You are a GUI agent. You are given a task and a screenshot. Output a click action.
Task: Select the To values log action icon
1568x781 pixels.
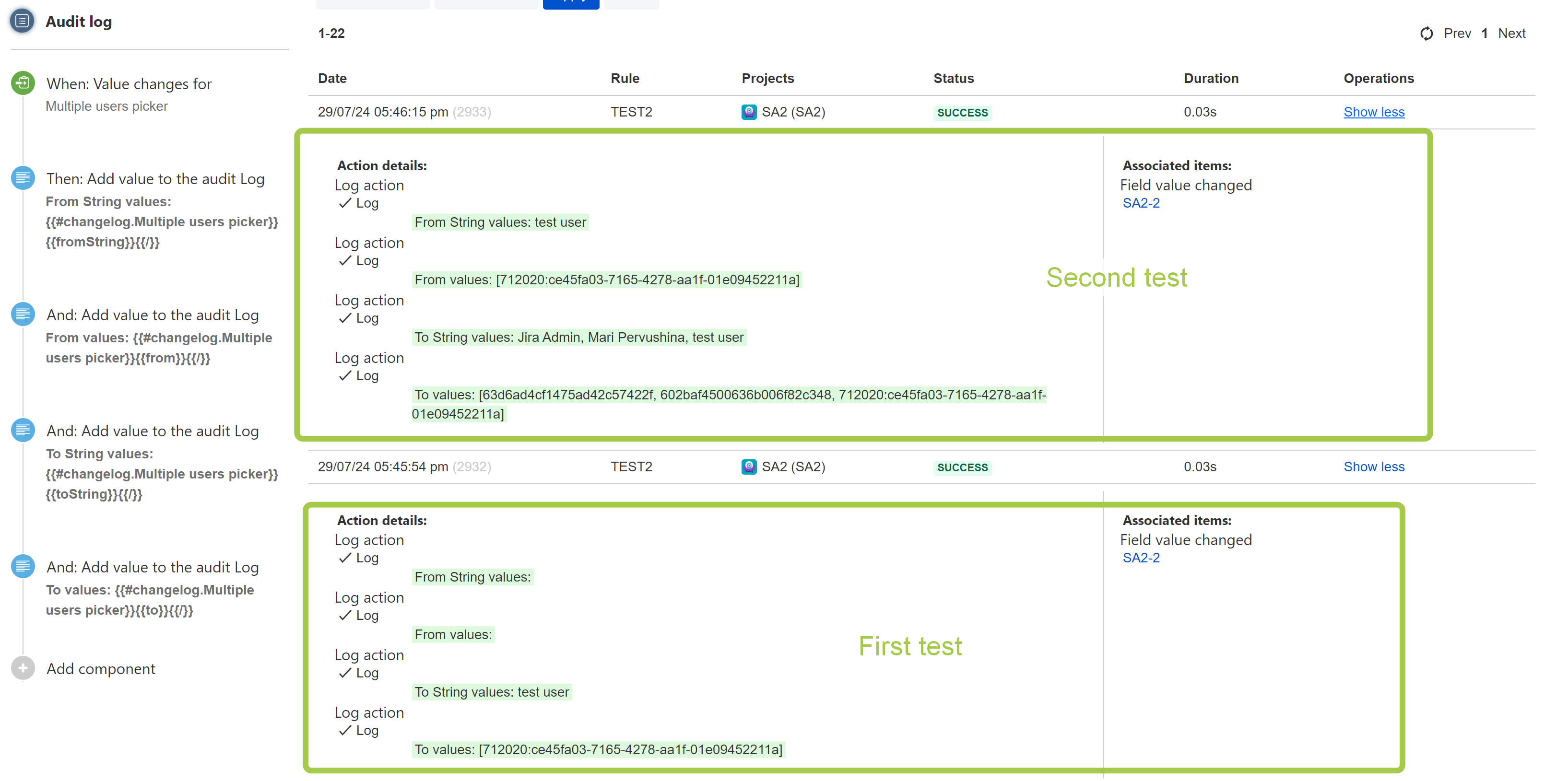tap(23, 566)
